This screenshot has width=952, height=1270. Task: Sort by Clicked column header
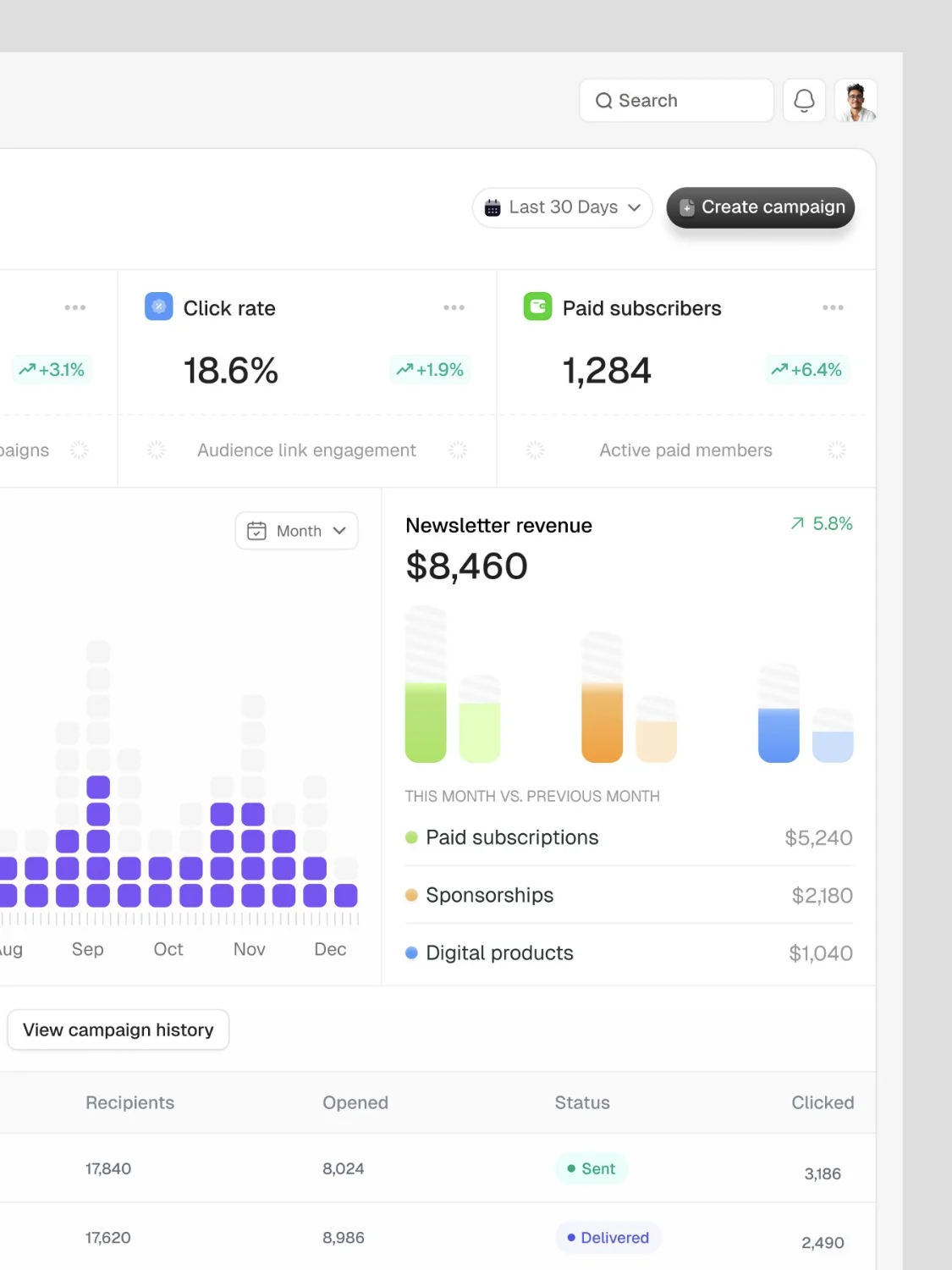click(823, 1102)
